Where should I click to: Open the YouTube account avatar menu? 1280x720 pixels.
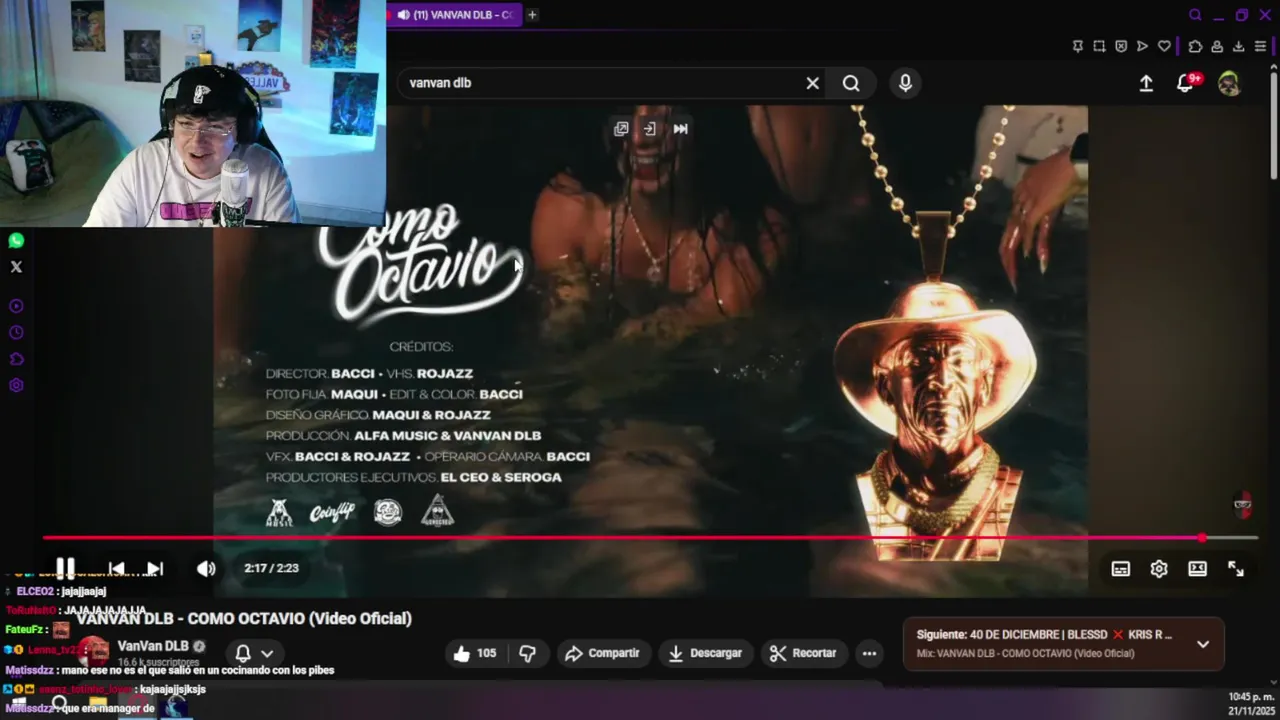click(x=1229, y=84)
